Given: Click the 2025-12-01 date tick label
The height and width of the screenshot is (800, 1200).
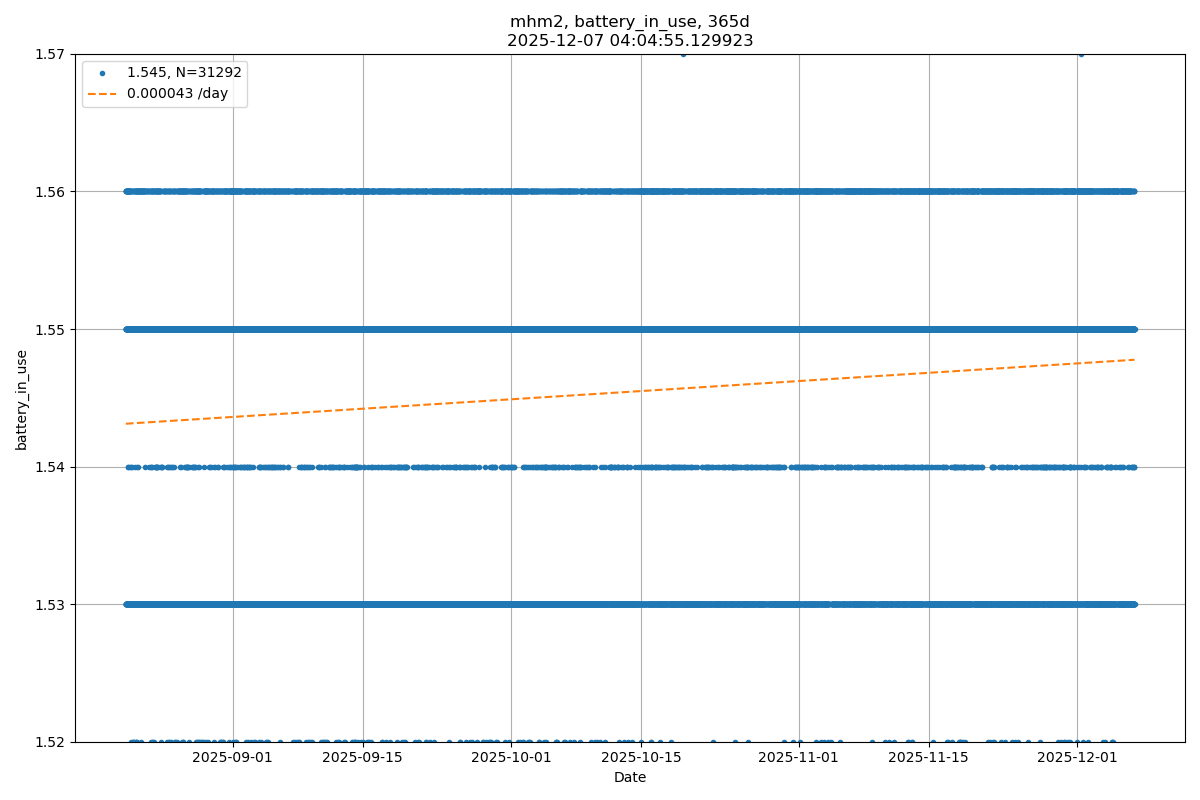Looking at the screenshot, I should [x=1077, y=758].
